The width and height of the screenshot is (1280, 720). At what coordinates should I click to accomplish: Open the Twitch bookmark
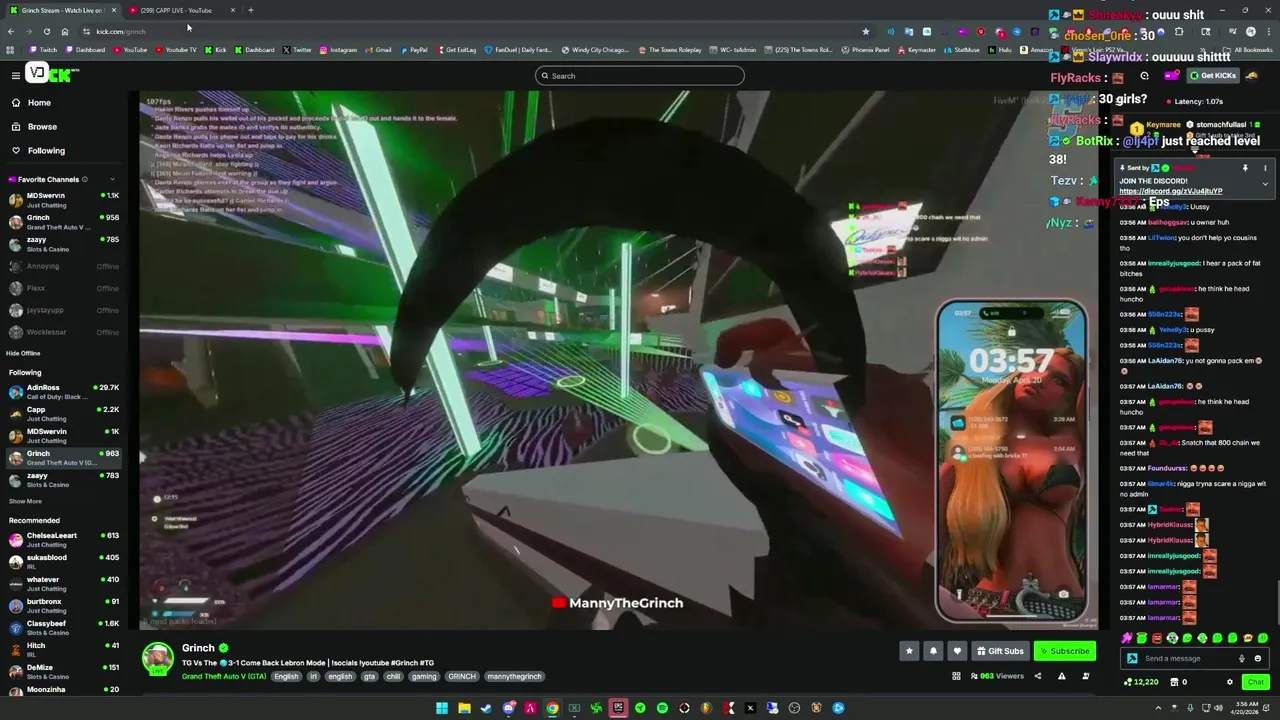(x=44, y=49)
